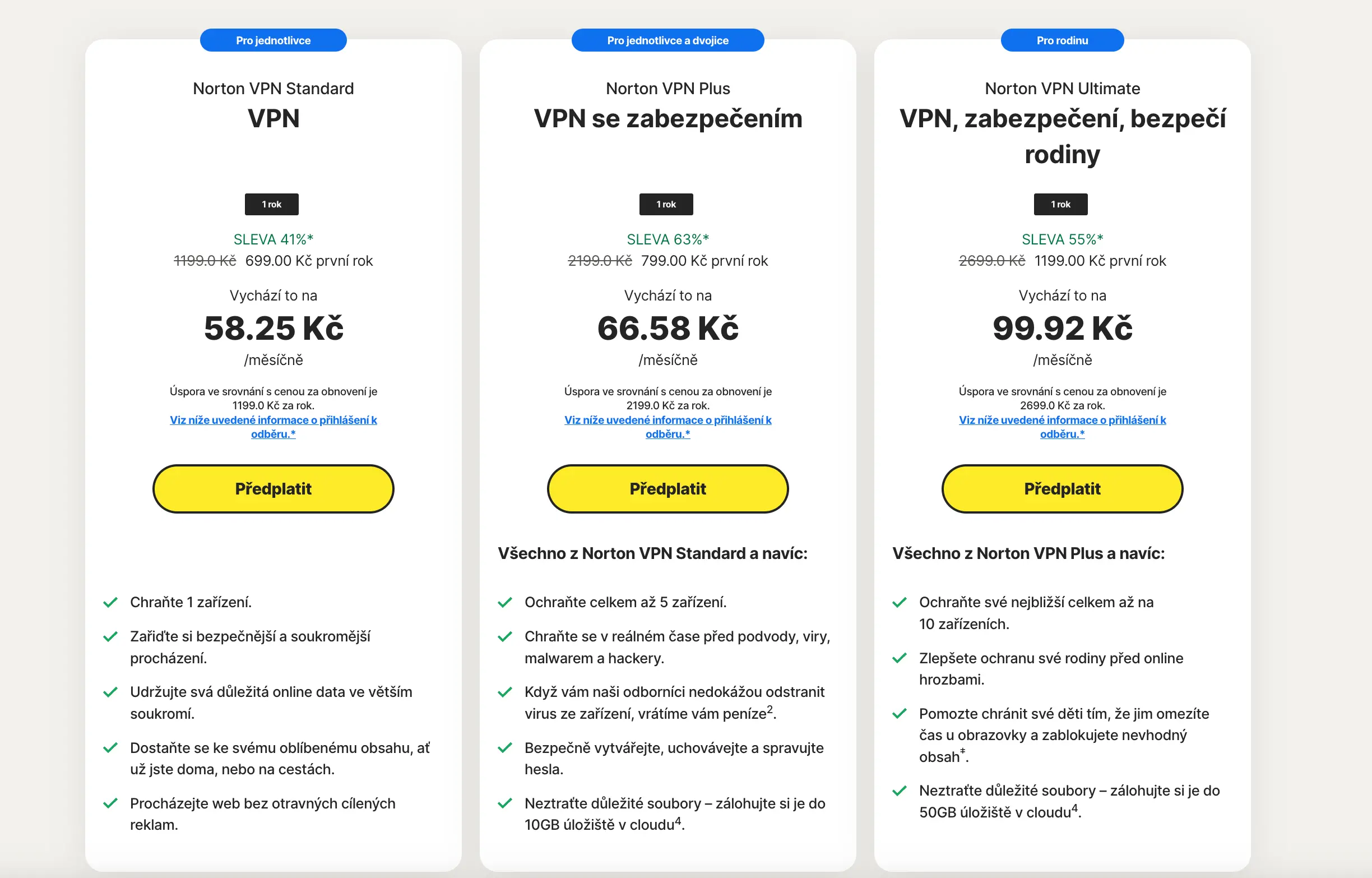The height and width of the screenshot is (878, 1372).
Task: Click checkmark next to Procházejte web bez reklam
Action: click(x=110, y=803)
